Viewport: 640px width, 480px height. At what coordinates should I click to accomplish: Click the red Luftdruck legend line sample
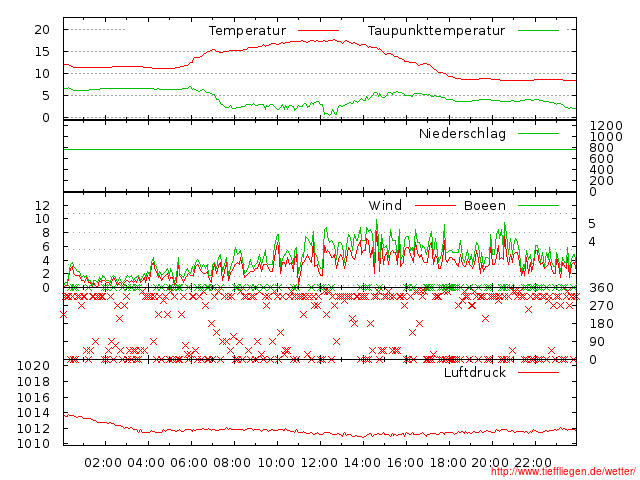(538, 372)
